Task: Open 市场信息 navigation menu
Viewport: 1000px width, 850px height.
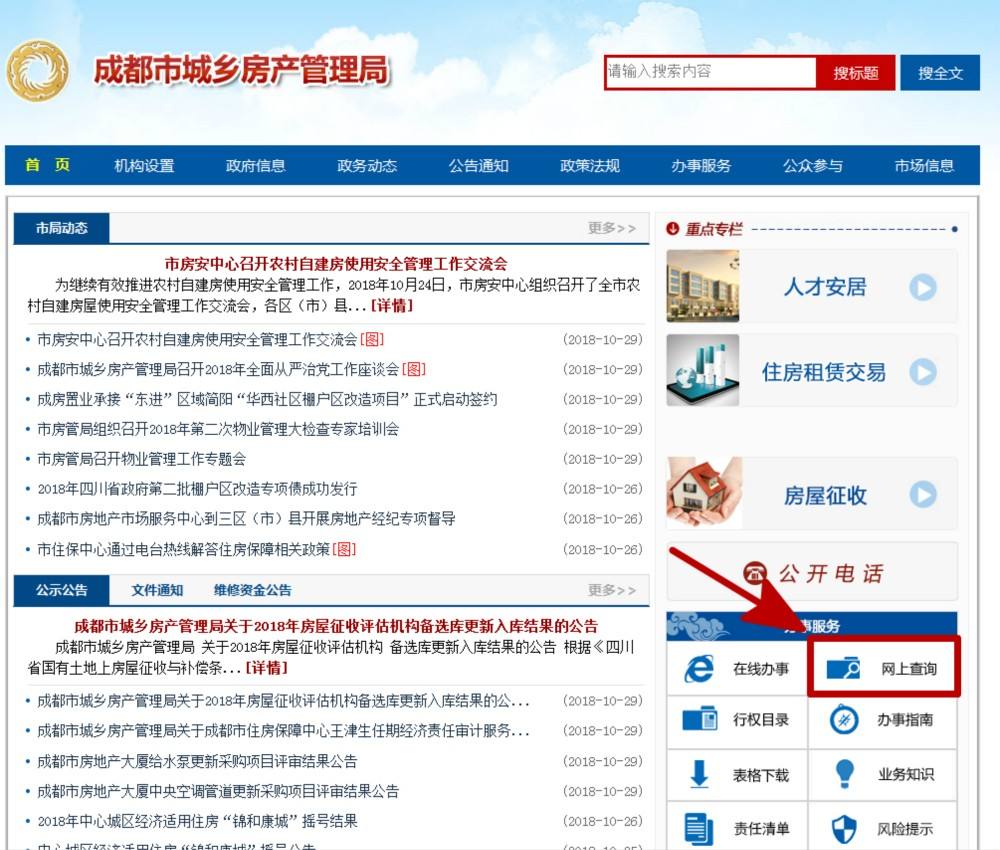Action: coord(924,166)
